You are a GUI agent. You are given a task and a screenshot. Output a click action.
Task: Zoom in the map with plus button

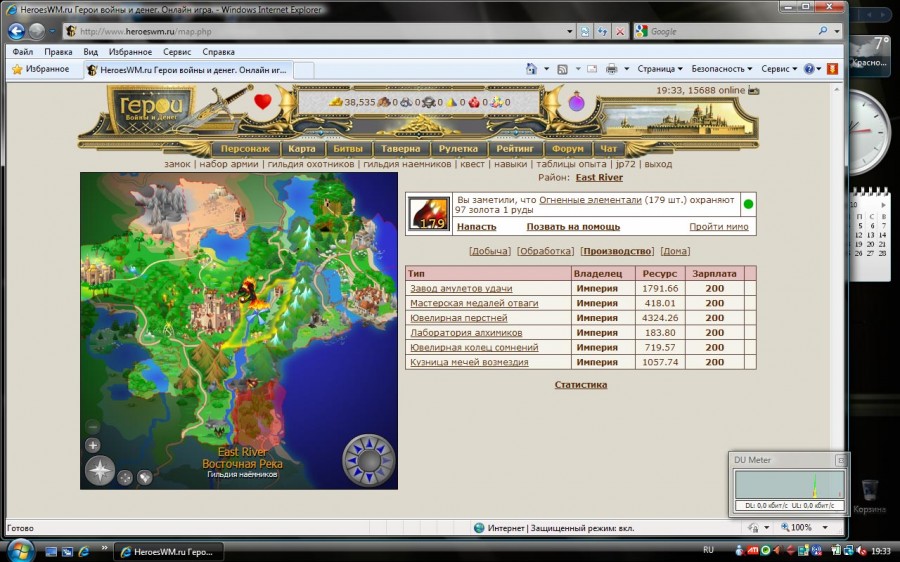pyautogui.click(x=93, y=445)
